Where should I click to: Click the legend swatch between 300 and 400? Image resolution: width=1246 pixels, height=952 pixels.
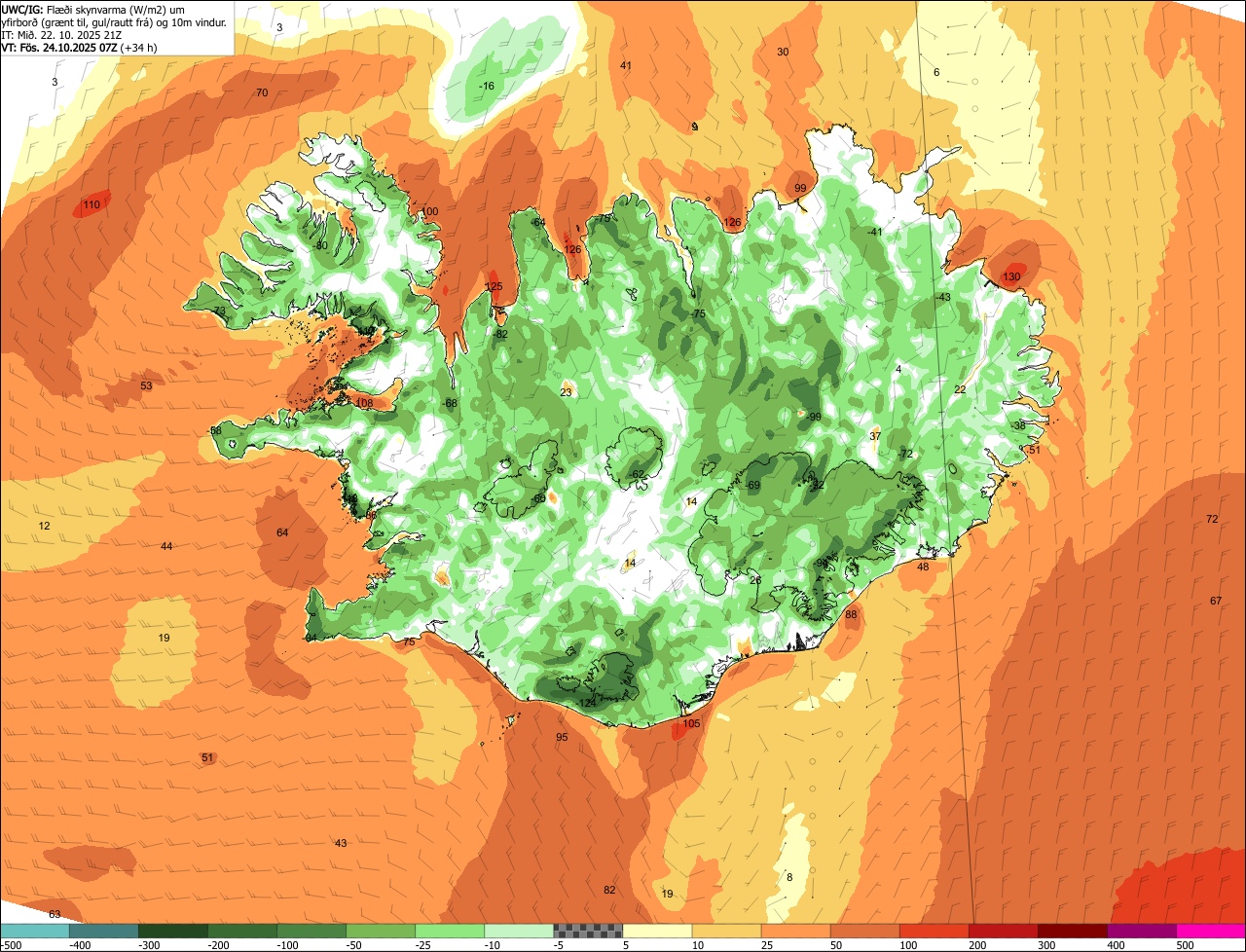point(1072,931)
